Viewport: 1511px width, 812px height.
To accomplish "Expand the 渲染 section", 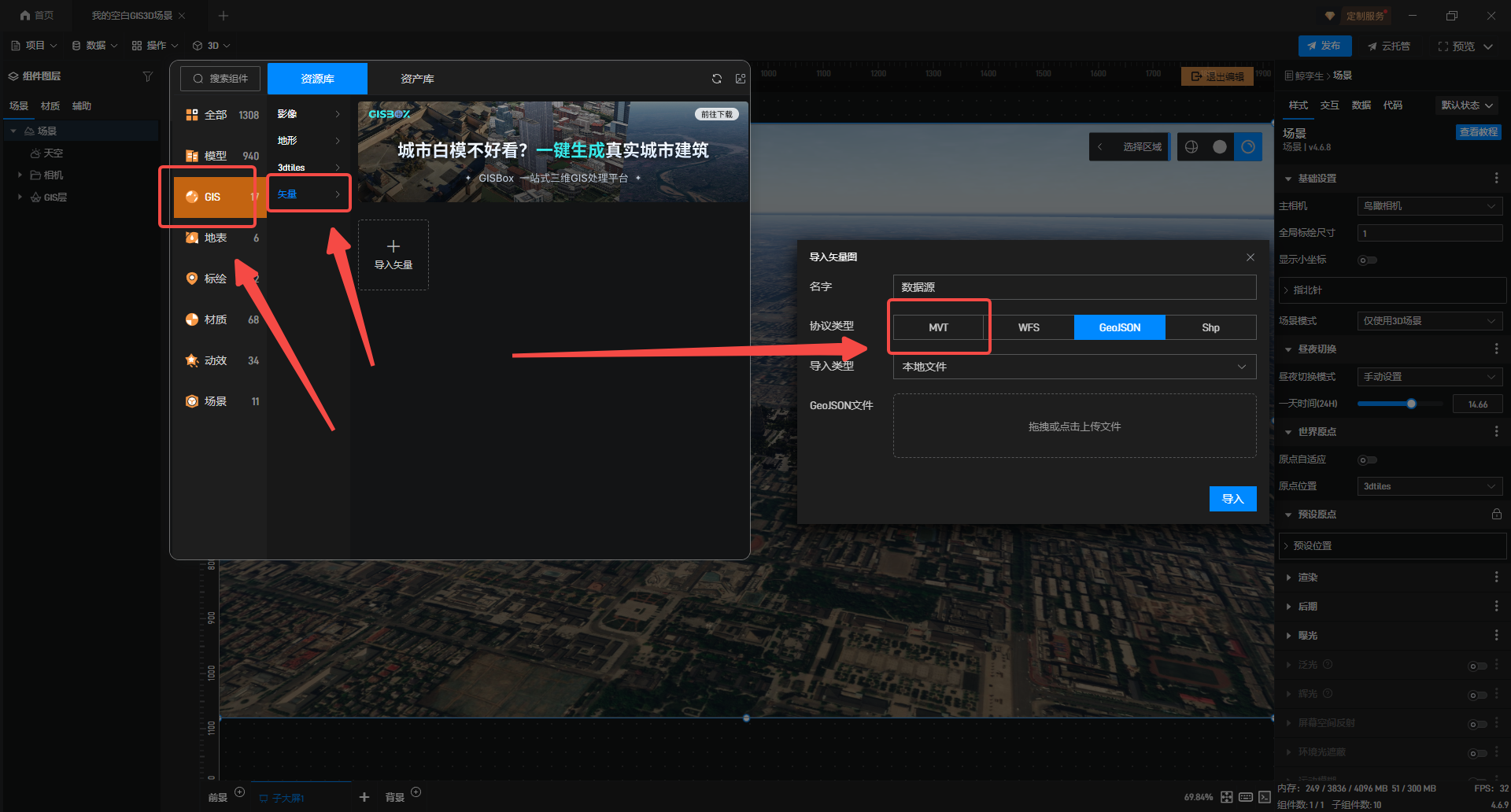I will [x=1307, y=578].
